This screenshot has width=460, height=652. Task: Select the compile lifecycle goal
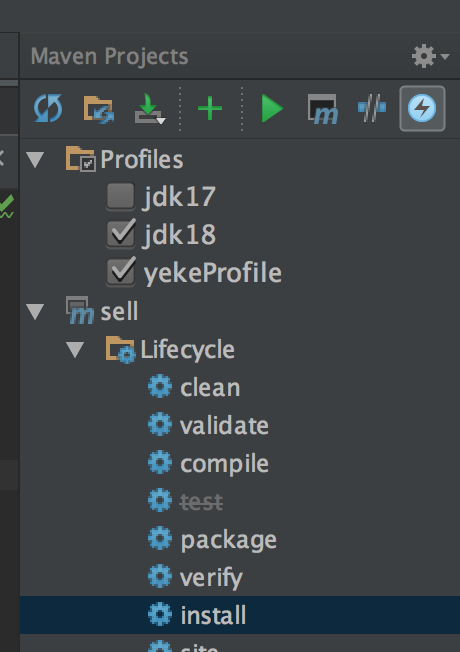(224, 464)
